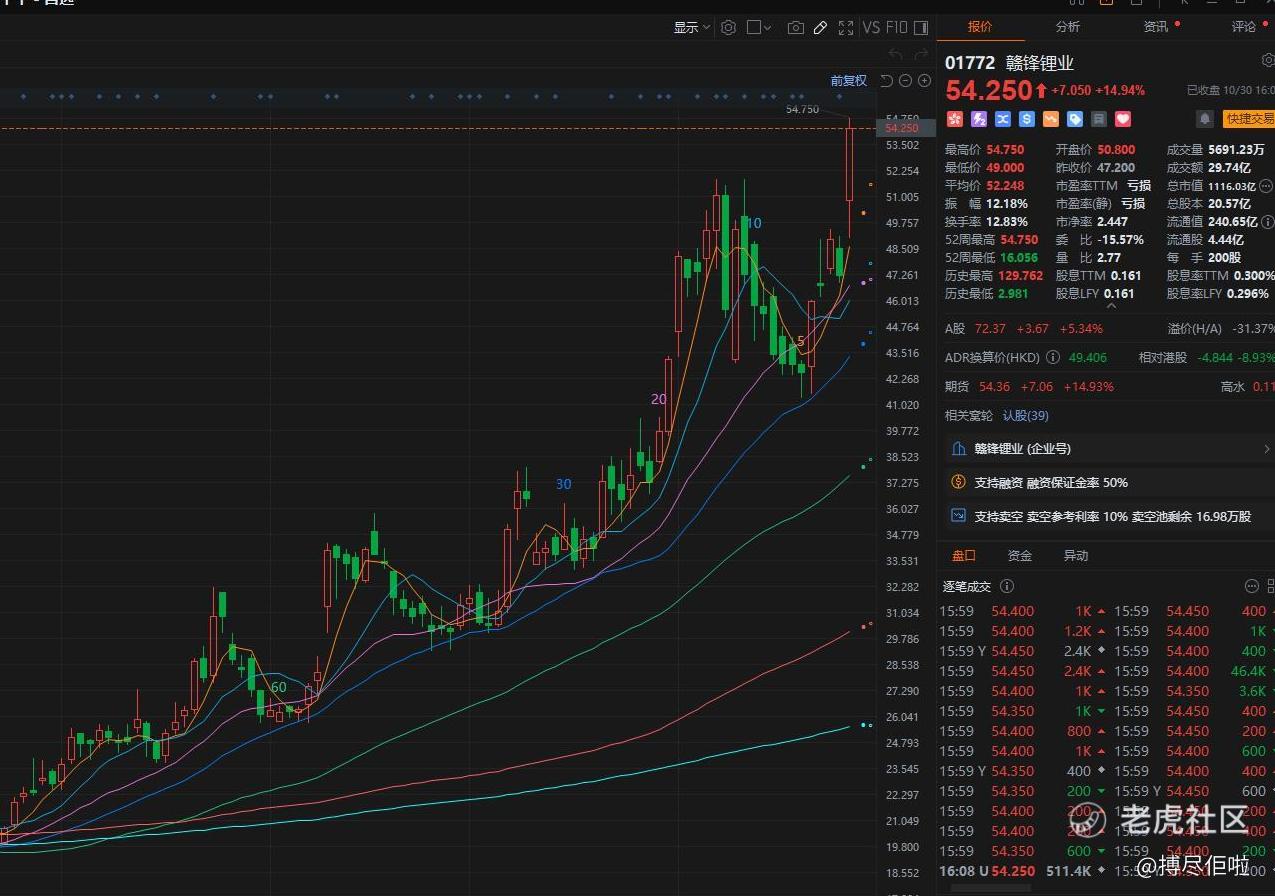Click info icon next to ADR换算价
The height and width of the screenshot is (896, 1275).
pos(1052,357)
